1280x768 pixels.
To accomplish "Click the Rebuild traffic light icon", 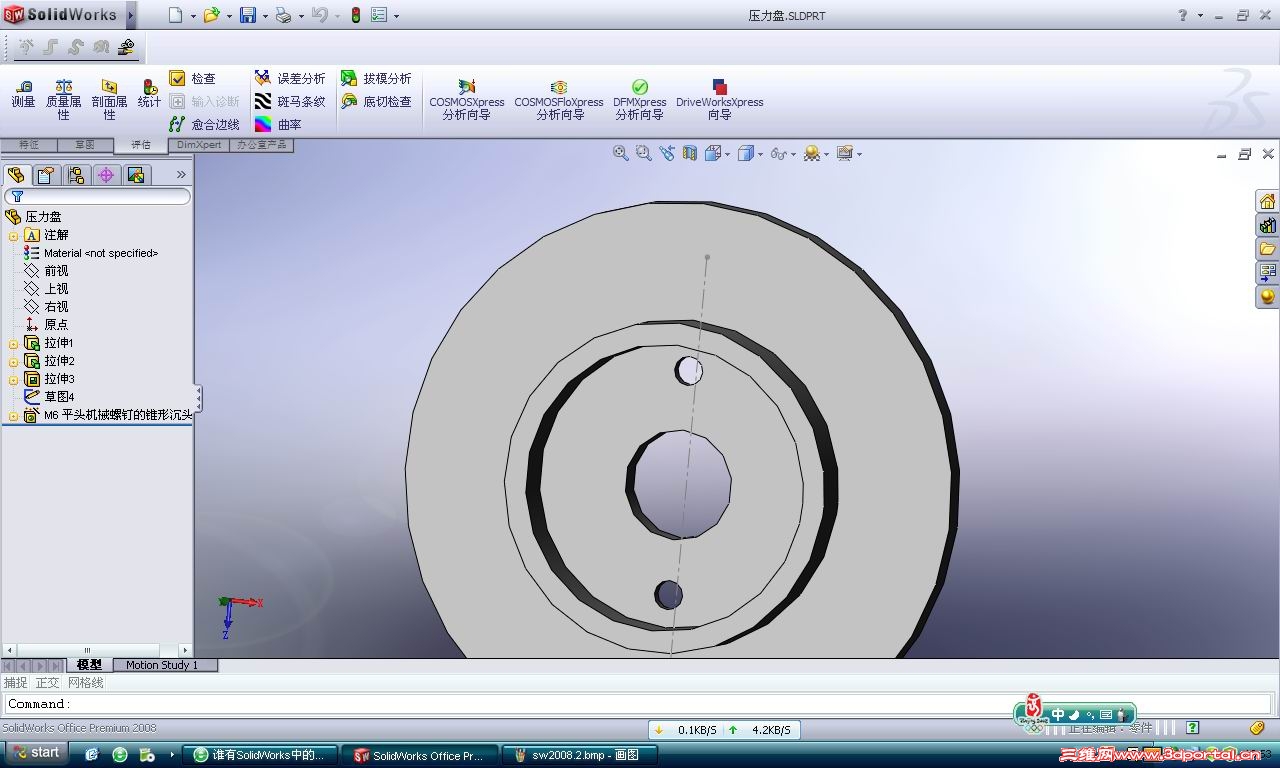I will pyautogui.click(x=355, y=15).
